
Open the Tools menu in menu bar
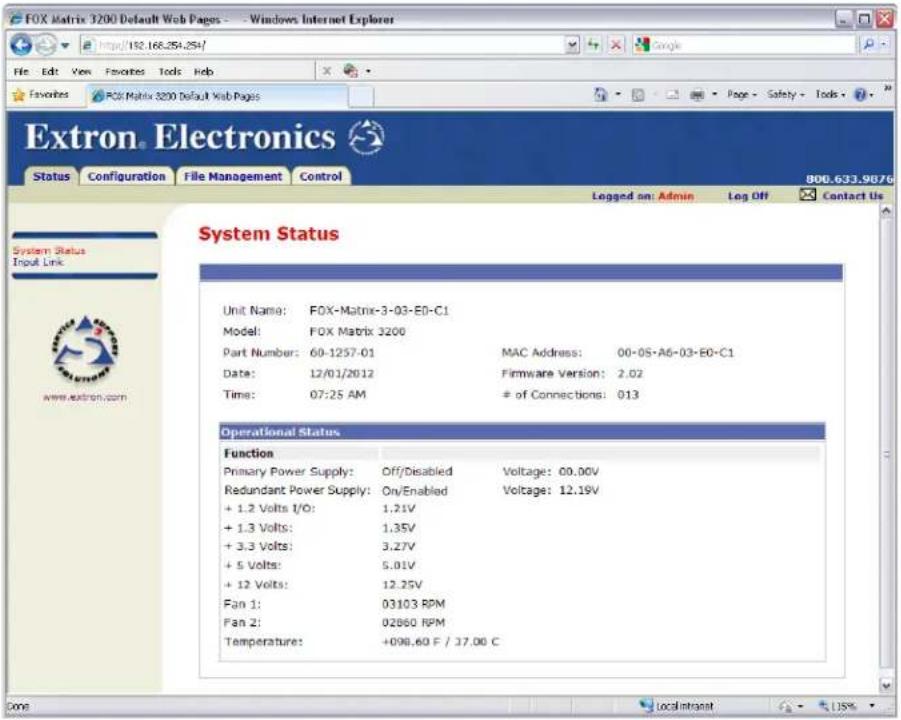tap(170, 71)
